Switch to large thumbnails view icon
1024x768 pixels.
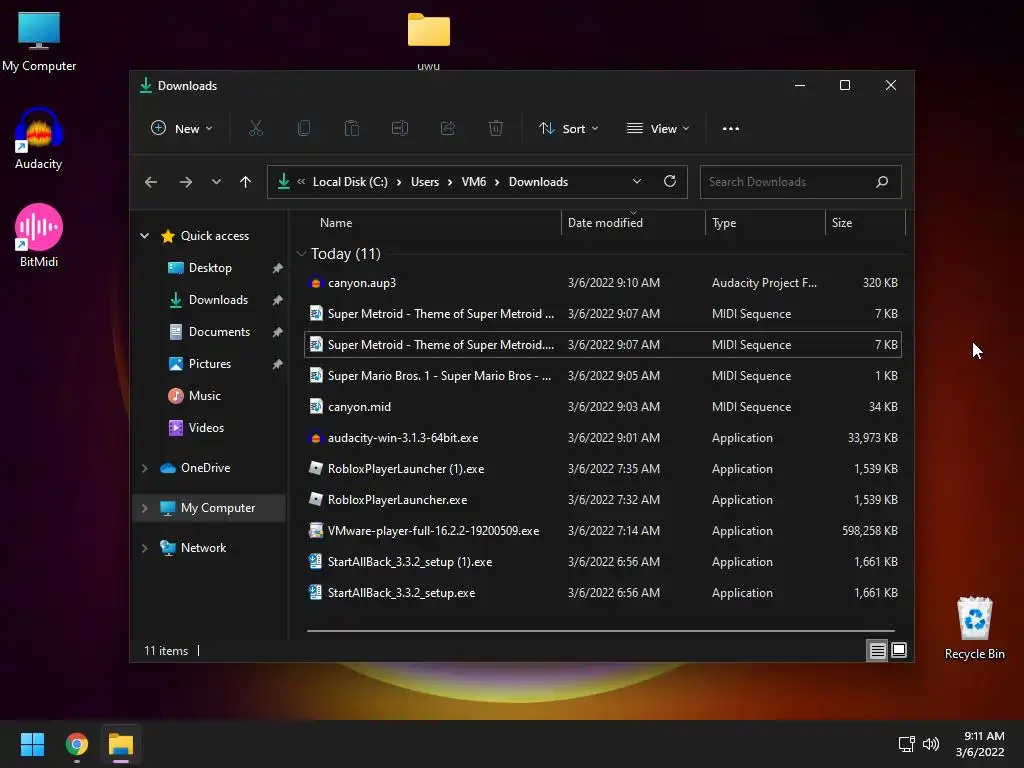click(x=899, y=650)
